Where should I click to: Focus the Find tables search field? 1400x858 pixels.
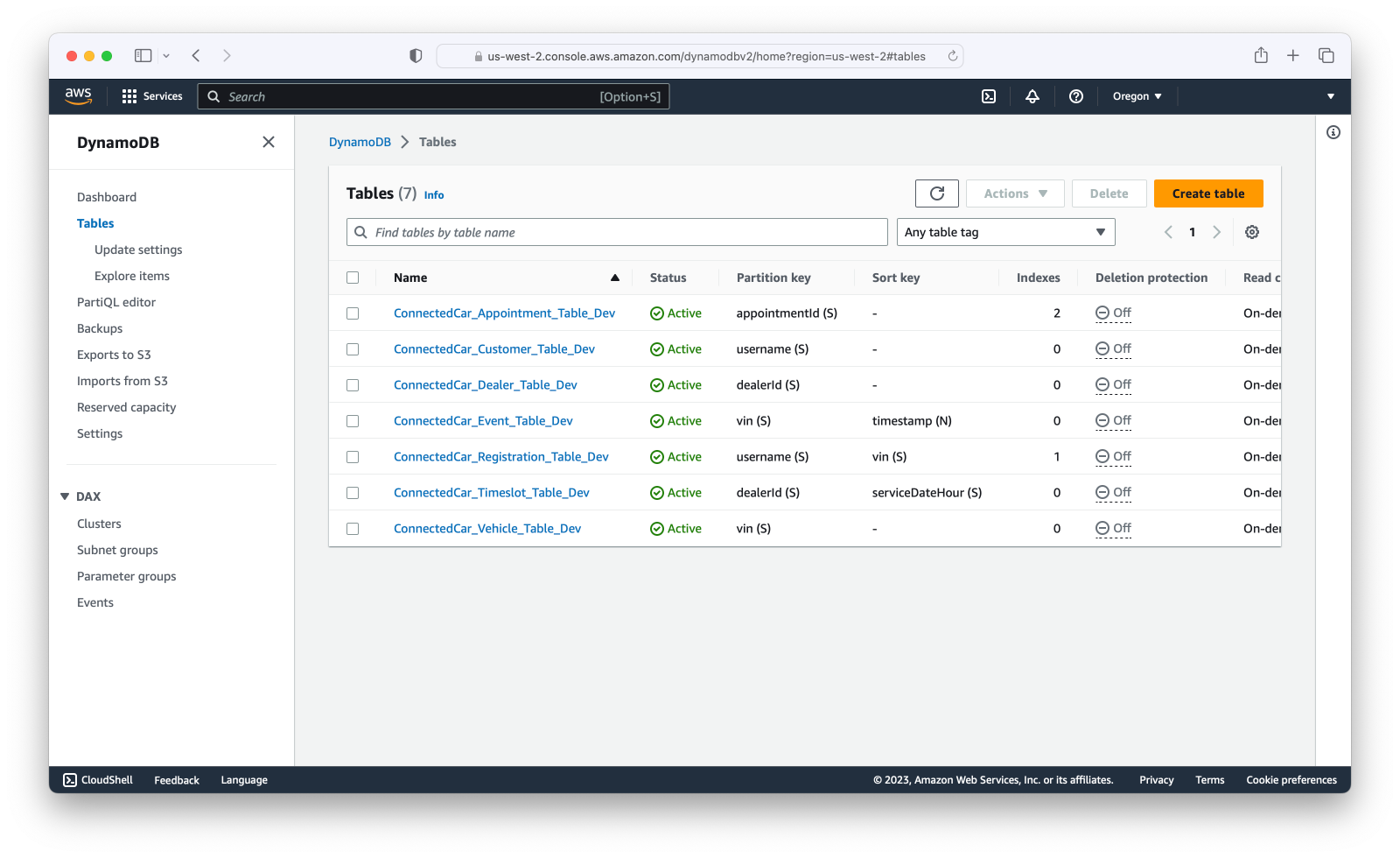pyautogui.click(x=617, y=232)
